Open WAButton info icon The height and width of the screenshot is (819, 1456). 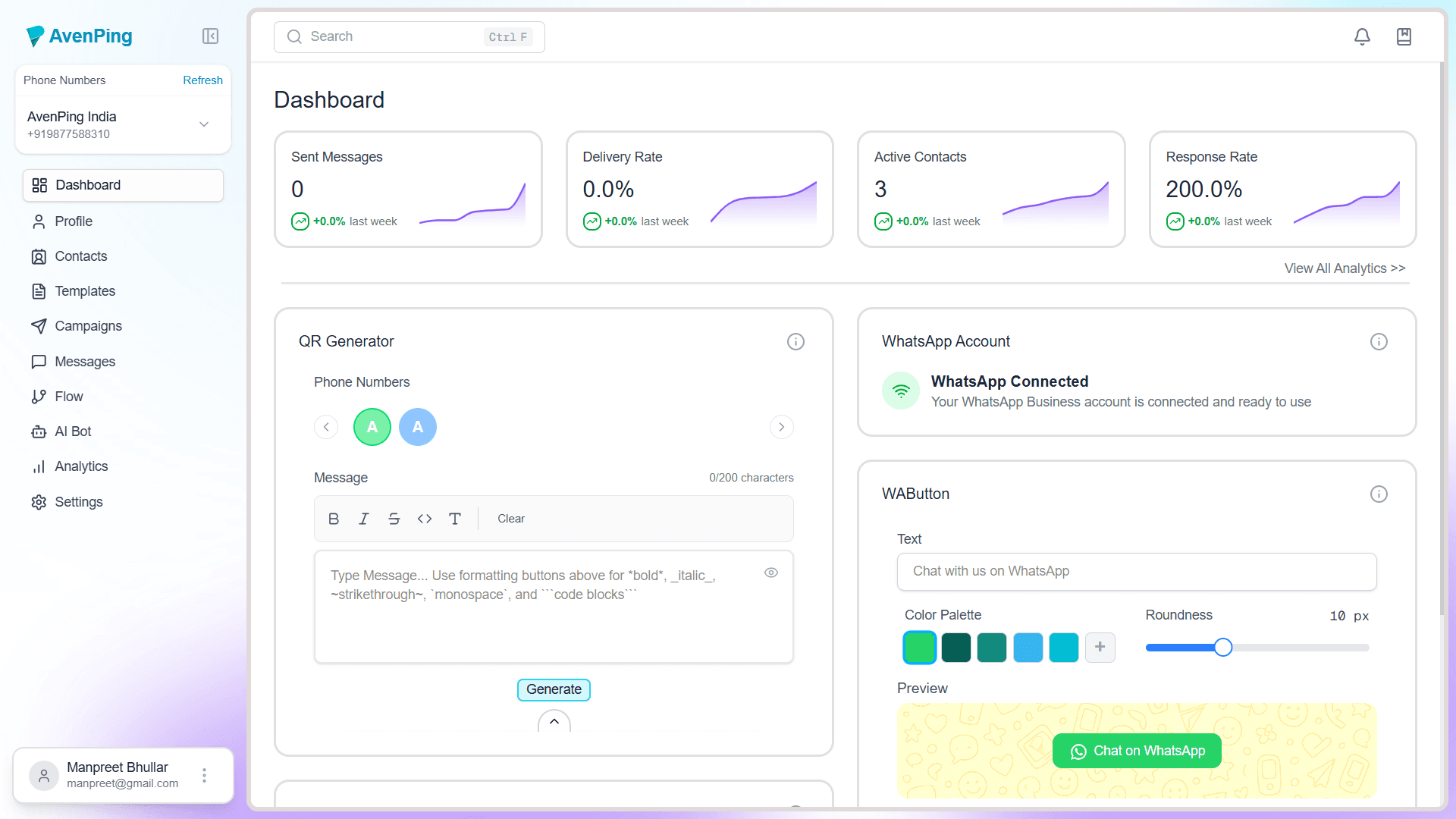[x=1379, y=494]
